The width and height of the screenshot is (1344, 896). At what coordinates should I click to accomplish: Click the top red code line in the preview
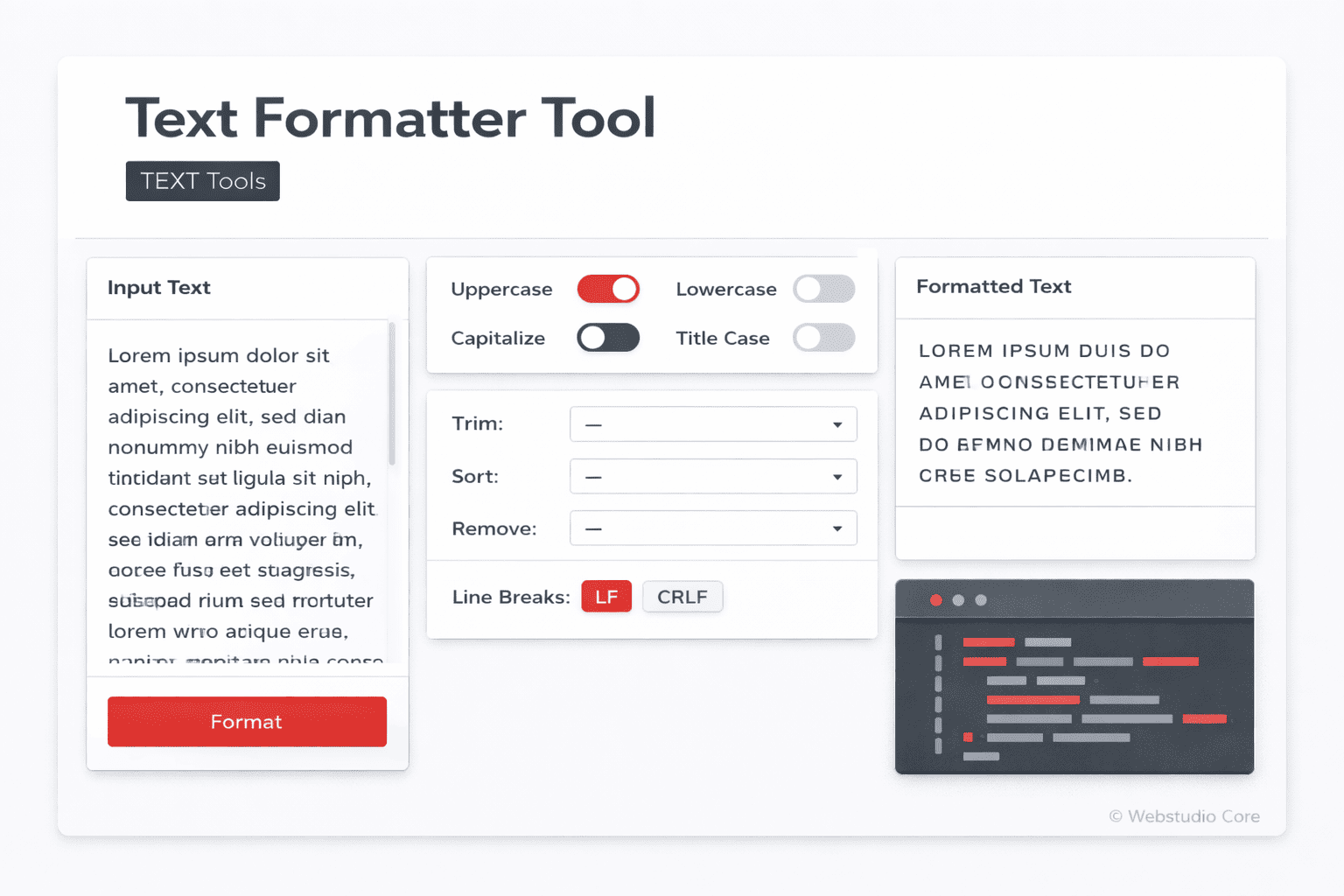pyautogui.click(x=988, y=641)
